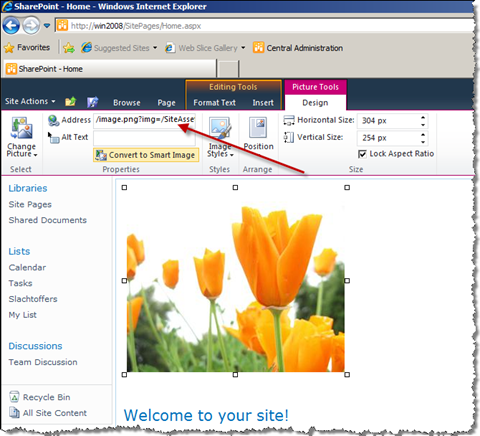Click the Recycle Bin icon
Viewport: 480px width, 436px height.
(x=14, y=397)
